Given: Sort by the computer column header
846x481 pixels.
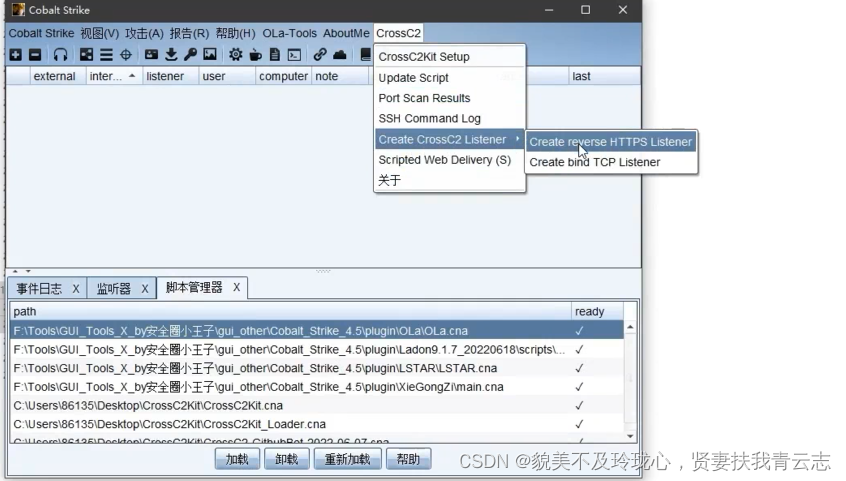Looking at the screenshot, I should pos(283,77).
